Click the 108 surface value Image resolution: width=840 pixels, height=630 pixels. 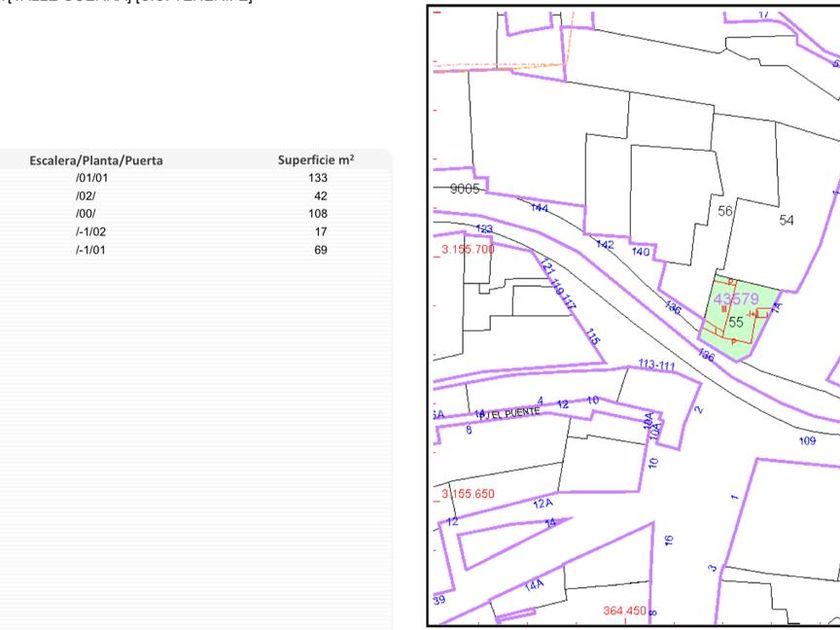318,214
